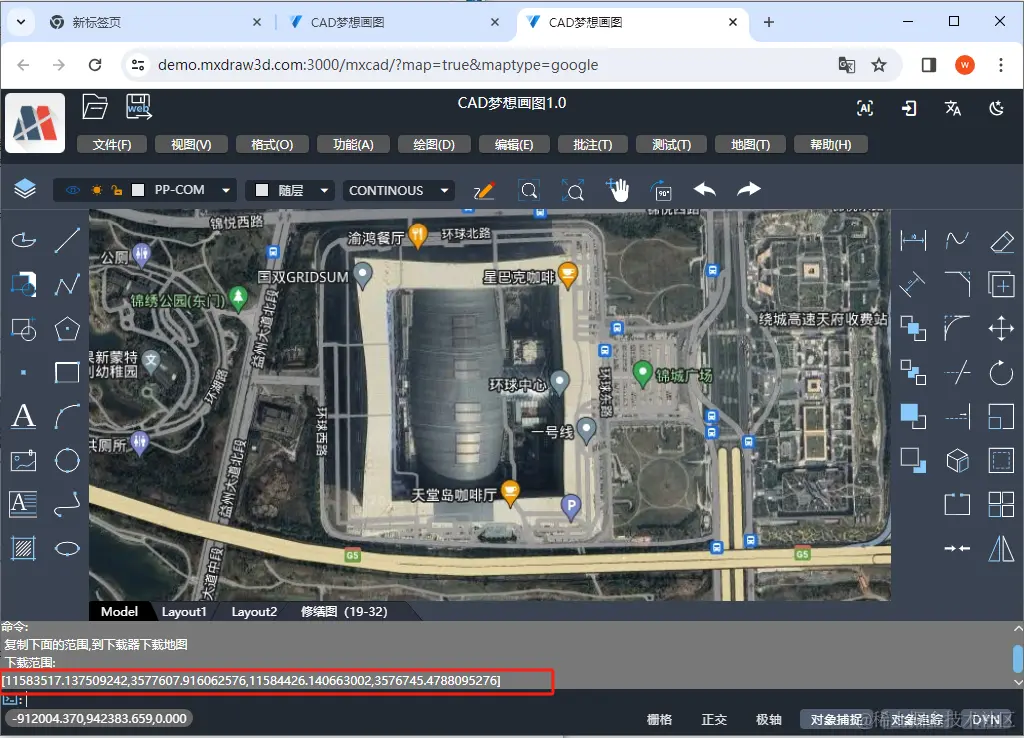Open Chrome's three-dot menu
Viewport: 1024px width, 738px height.
[1000, 65]
